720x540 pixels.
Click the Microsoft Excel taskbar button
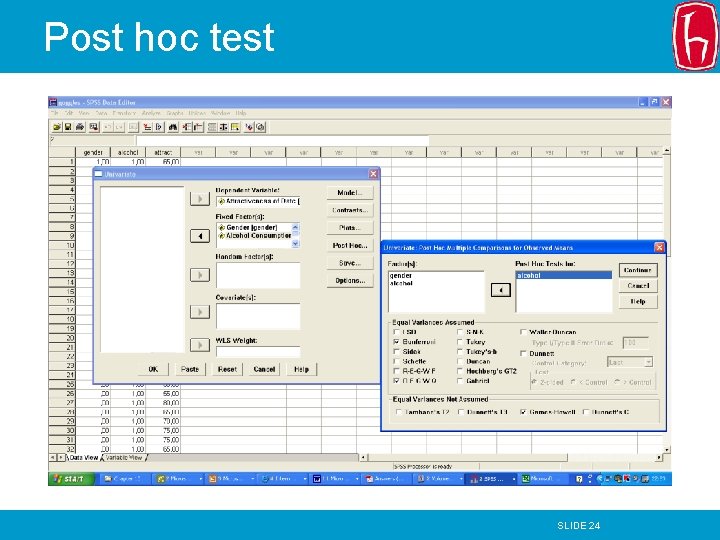(544, 479)
